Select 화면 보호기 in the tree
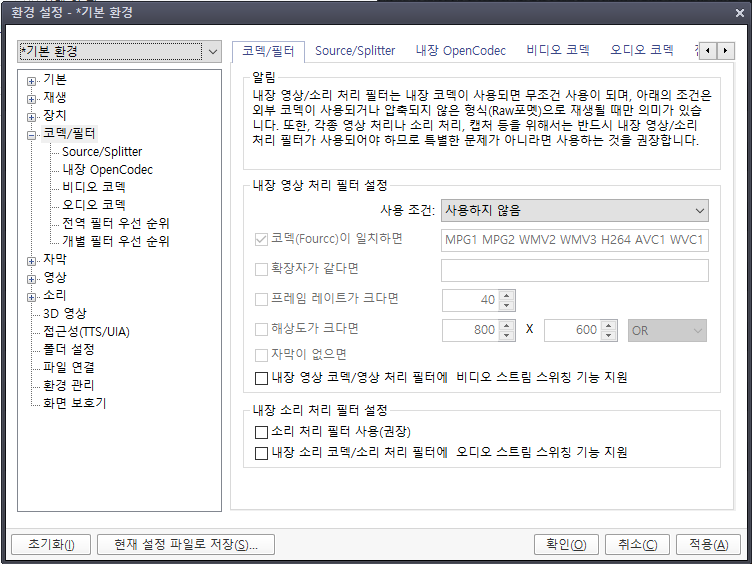 74,403
